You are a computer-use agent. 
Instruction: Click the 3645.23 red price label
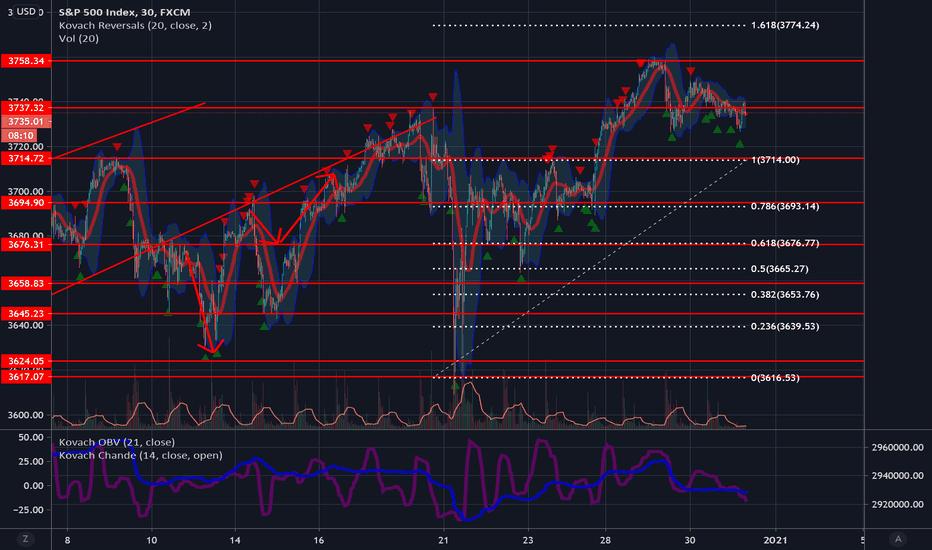[26, 313]
